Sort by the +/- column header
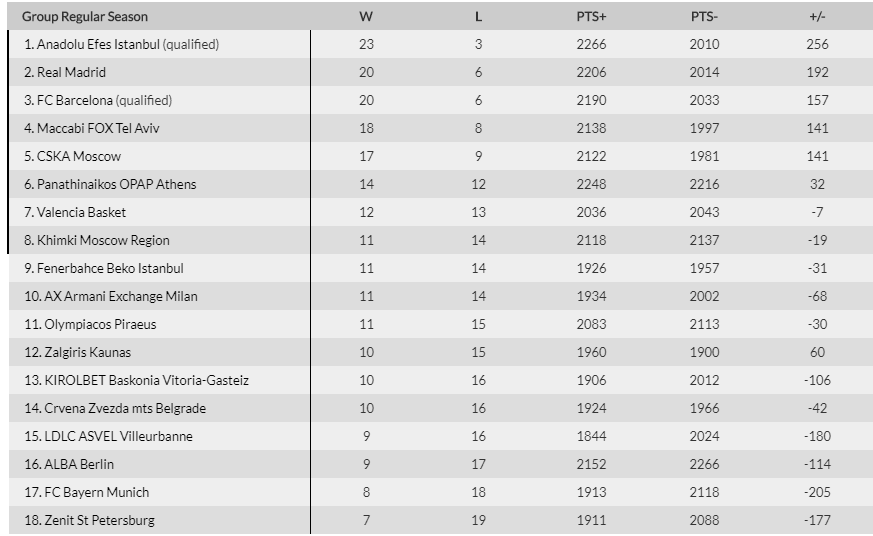The image size is (873, 536). (x=817, y=17)
